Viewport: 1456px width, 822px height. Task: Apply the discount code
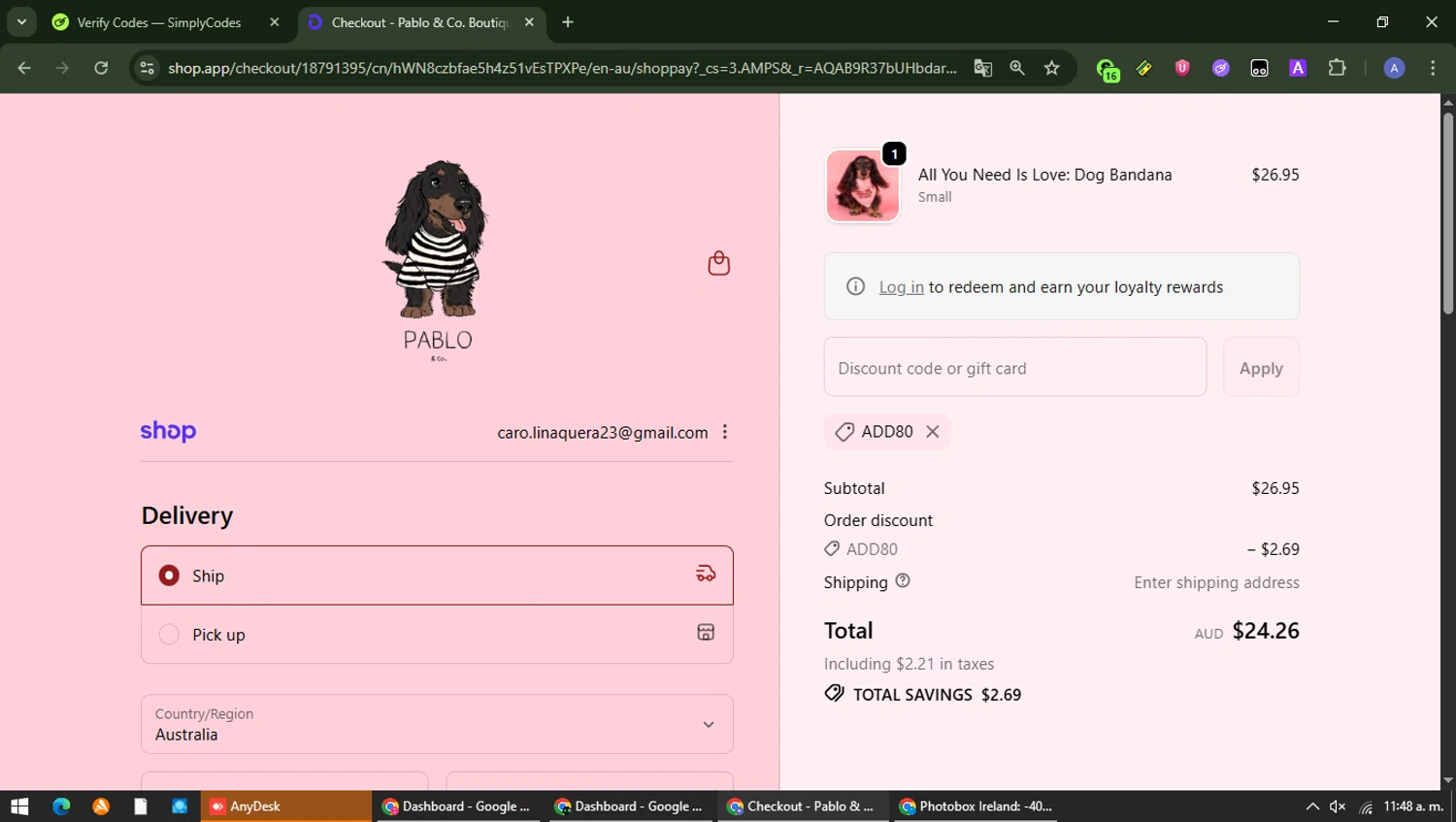(1261, 367)
